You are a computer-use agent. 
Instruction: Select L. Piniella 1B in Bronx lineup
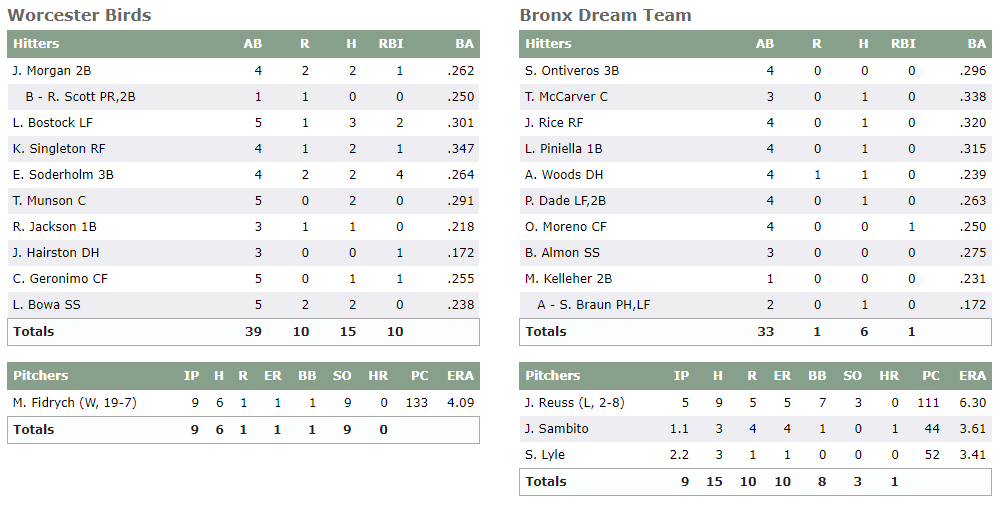point(564,149)
